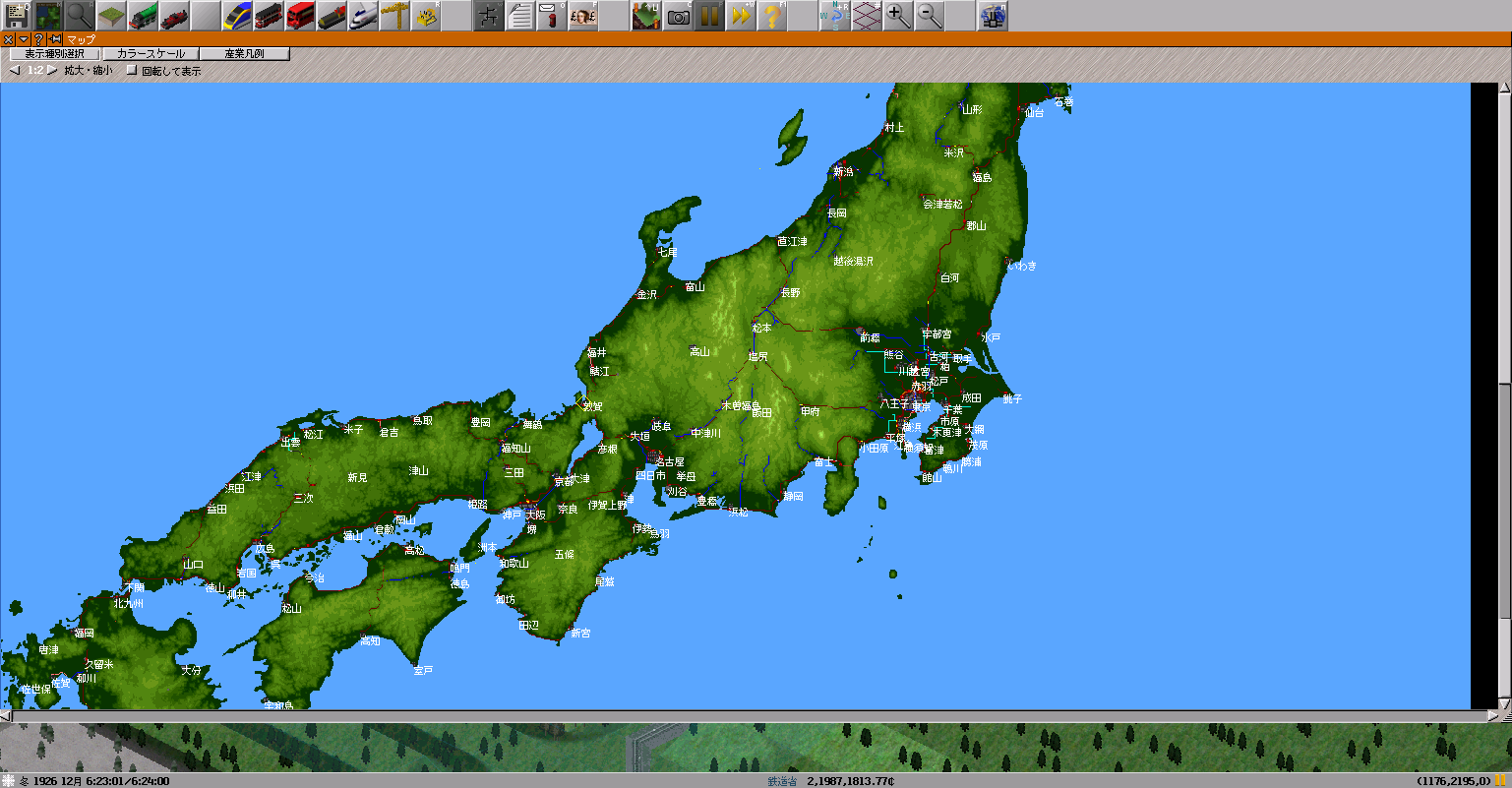Open the minimap tool in toolbar
The image size is (1512, 788).
coord(47,16)
